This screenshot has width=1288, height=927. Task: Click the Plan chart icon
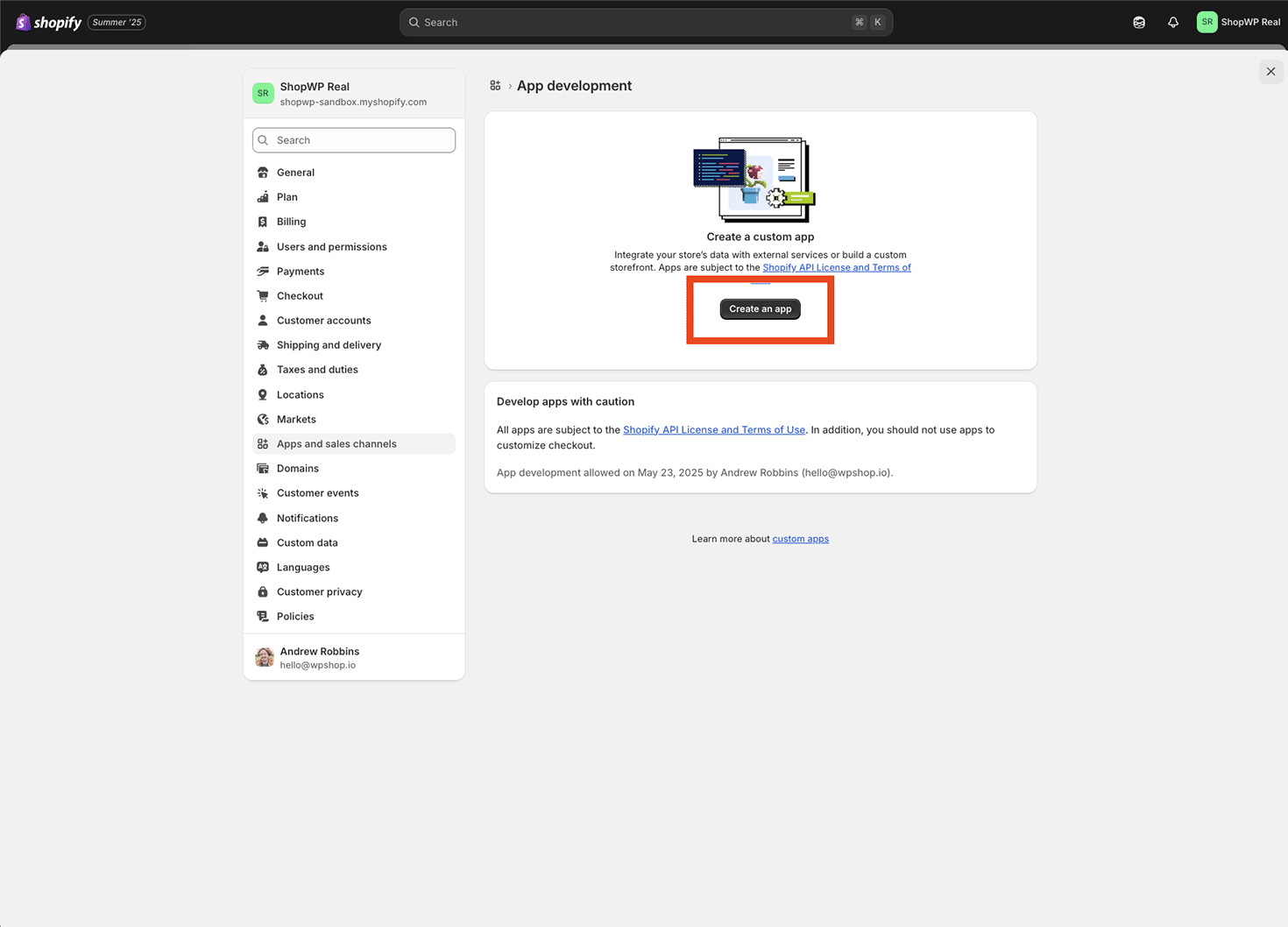pyautogui.click(x=263, y=197)
